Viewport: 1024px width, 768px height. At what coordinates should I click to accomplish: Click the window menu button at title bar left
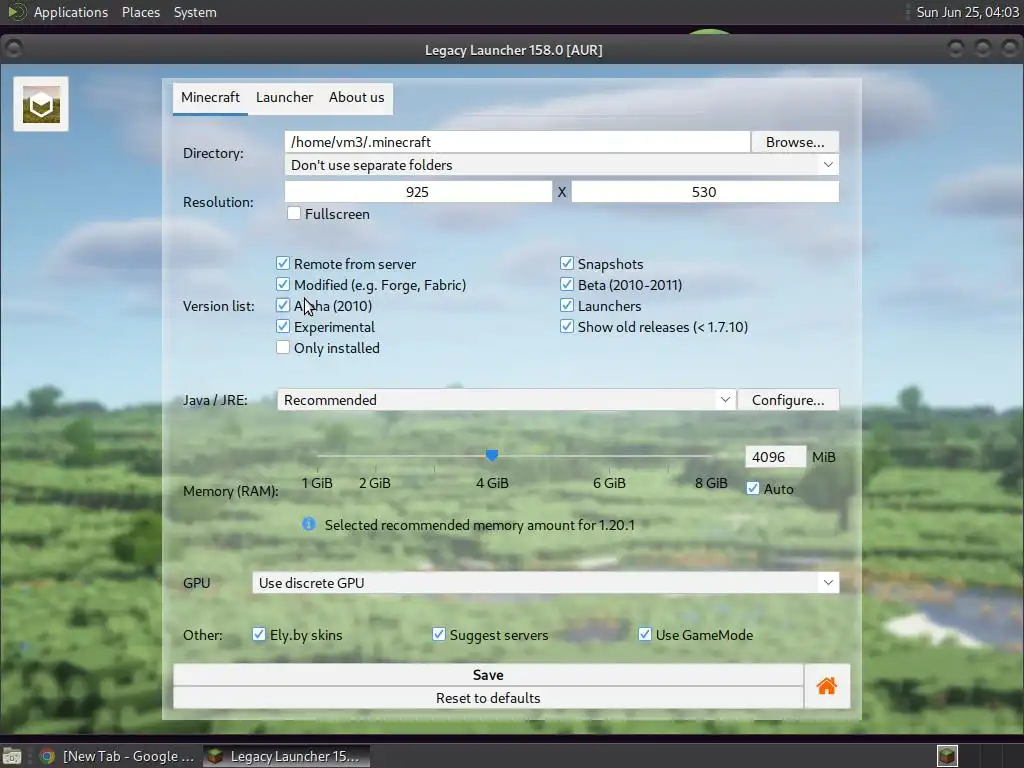[x=13, y=48]
